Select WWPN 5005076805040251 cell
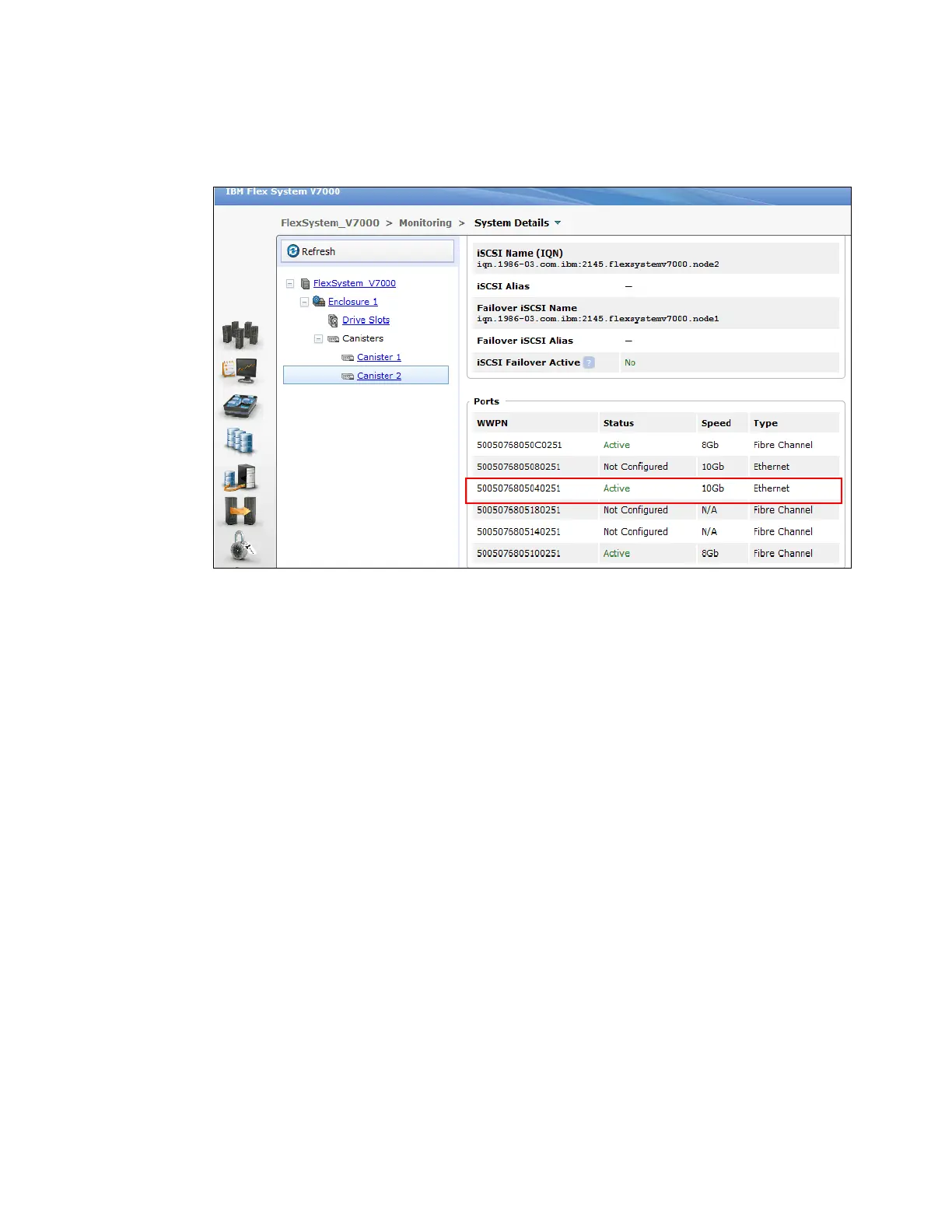The width and height of the screenshot is (952, 1232). click(519, 488)
